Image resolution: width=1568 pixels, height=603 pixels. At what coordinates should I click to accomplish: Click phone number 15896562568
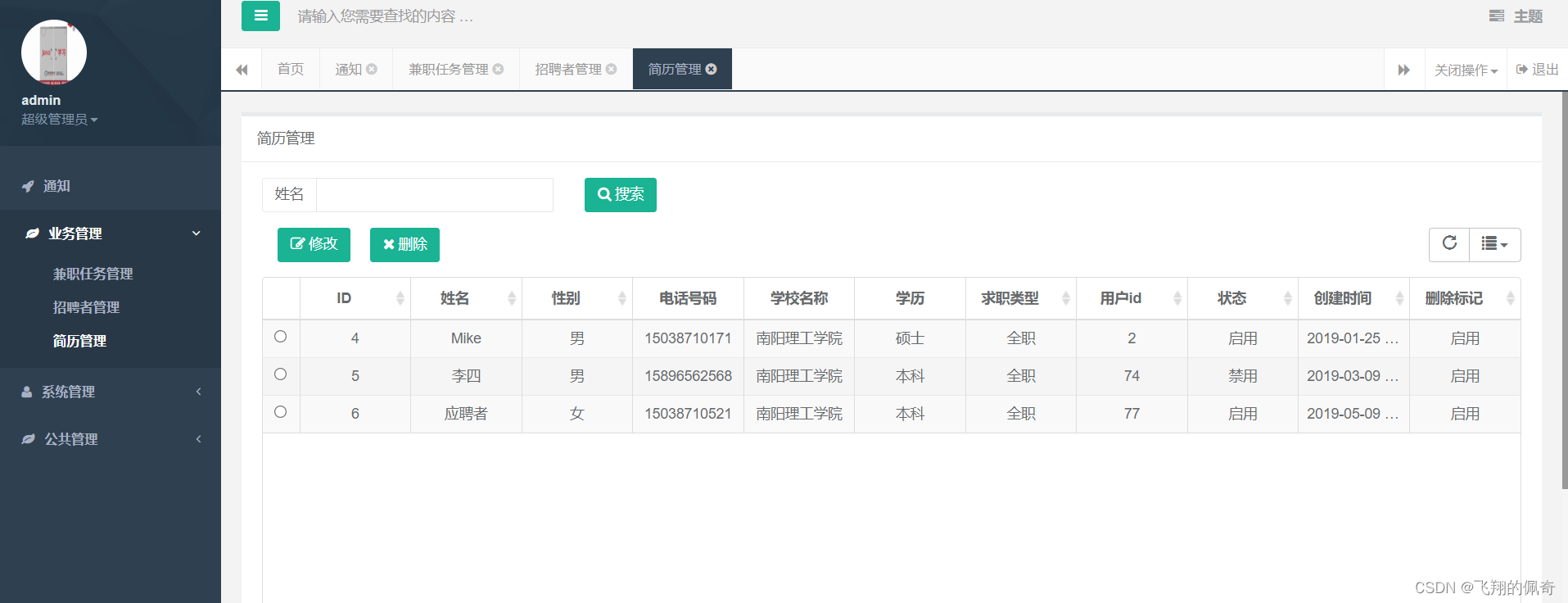tap(688, 376)
